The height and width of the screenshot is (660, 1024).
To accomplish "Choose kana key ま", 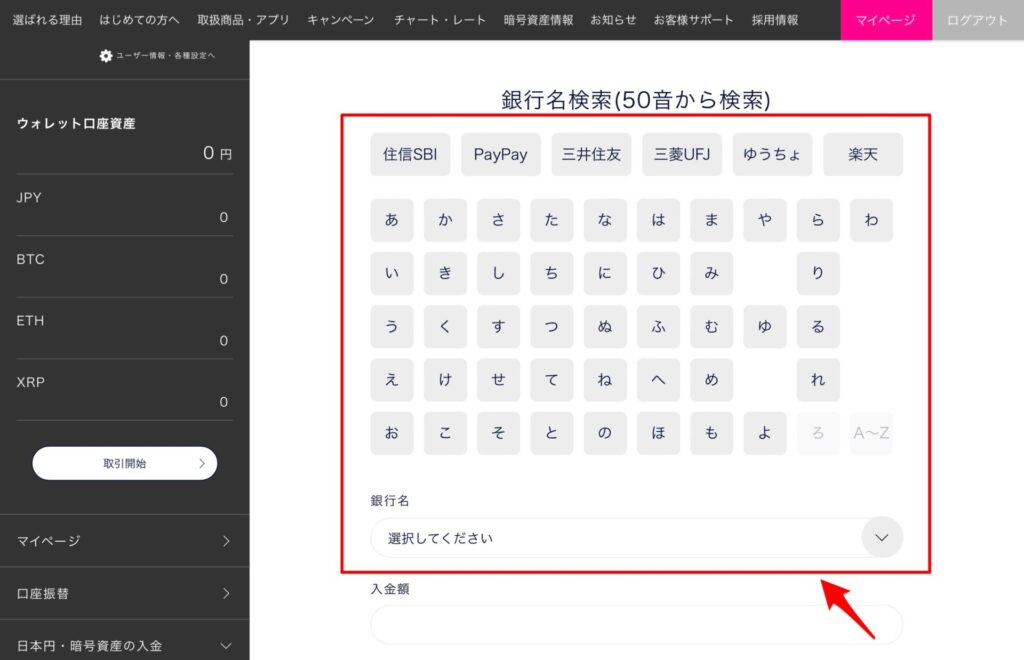I will pyautogui.click(x=712, y=220).
